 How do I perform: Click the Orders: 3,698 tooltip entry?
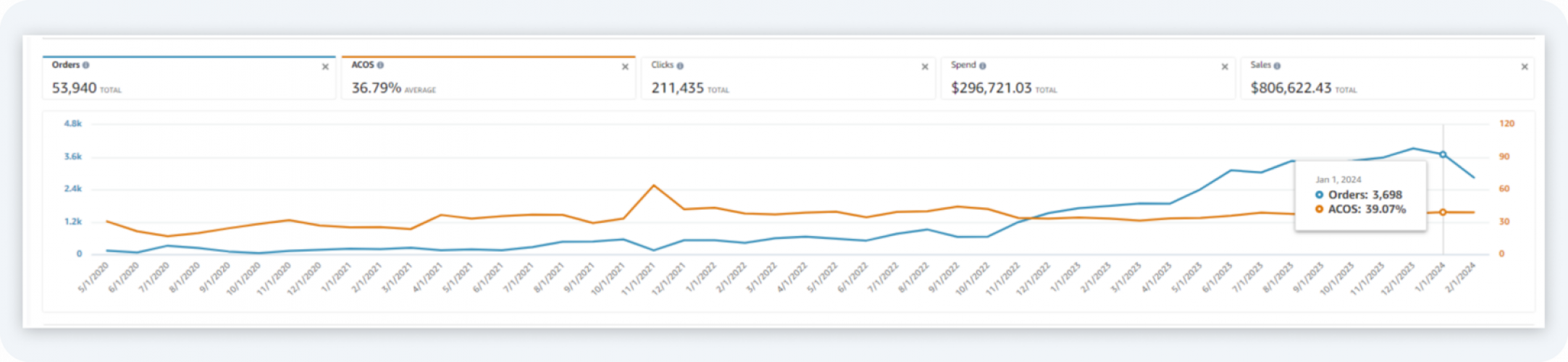tap(1359, 195)
